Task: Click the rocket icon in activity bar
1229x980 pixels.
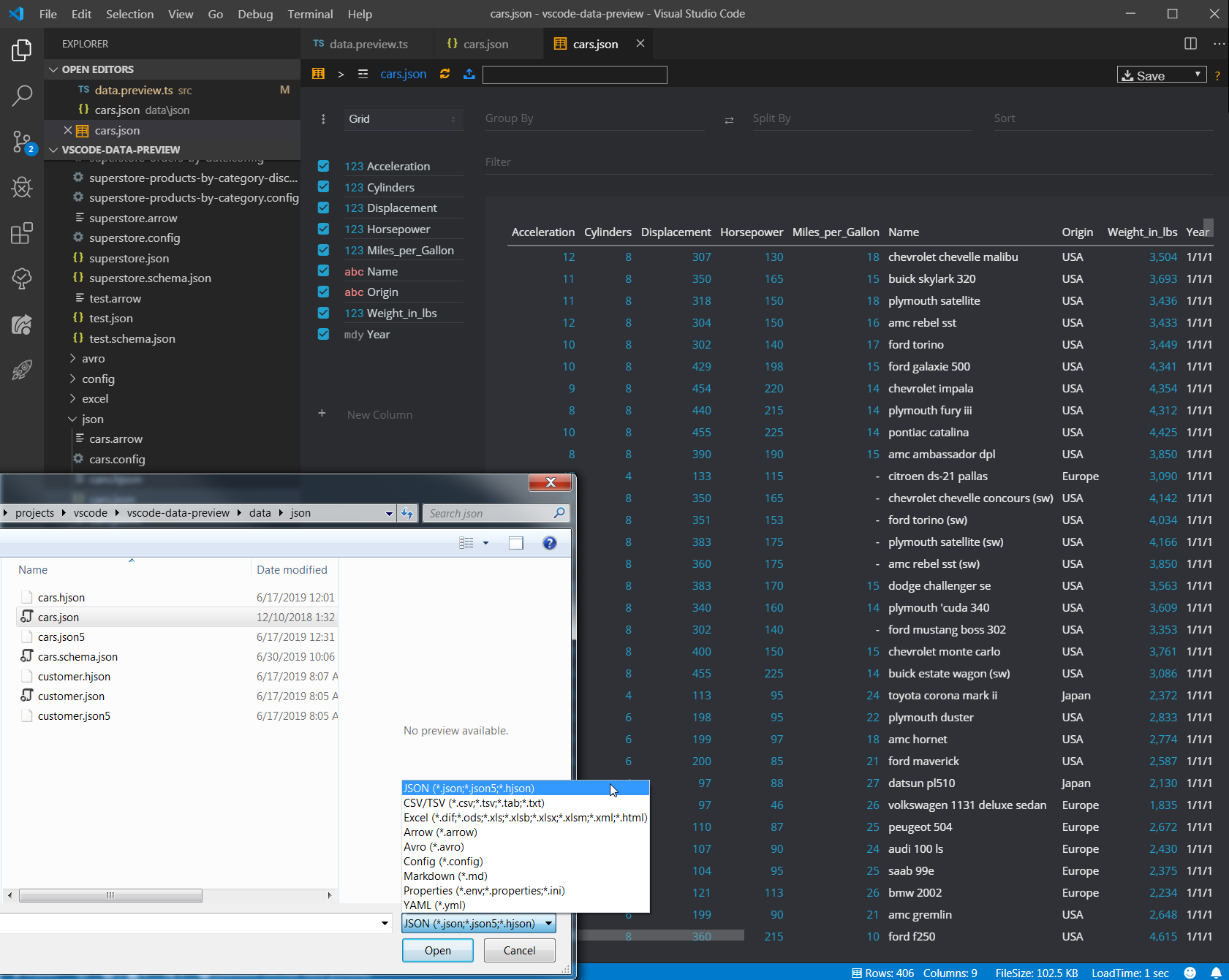Action: (22, 370)
